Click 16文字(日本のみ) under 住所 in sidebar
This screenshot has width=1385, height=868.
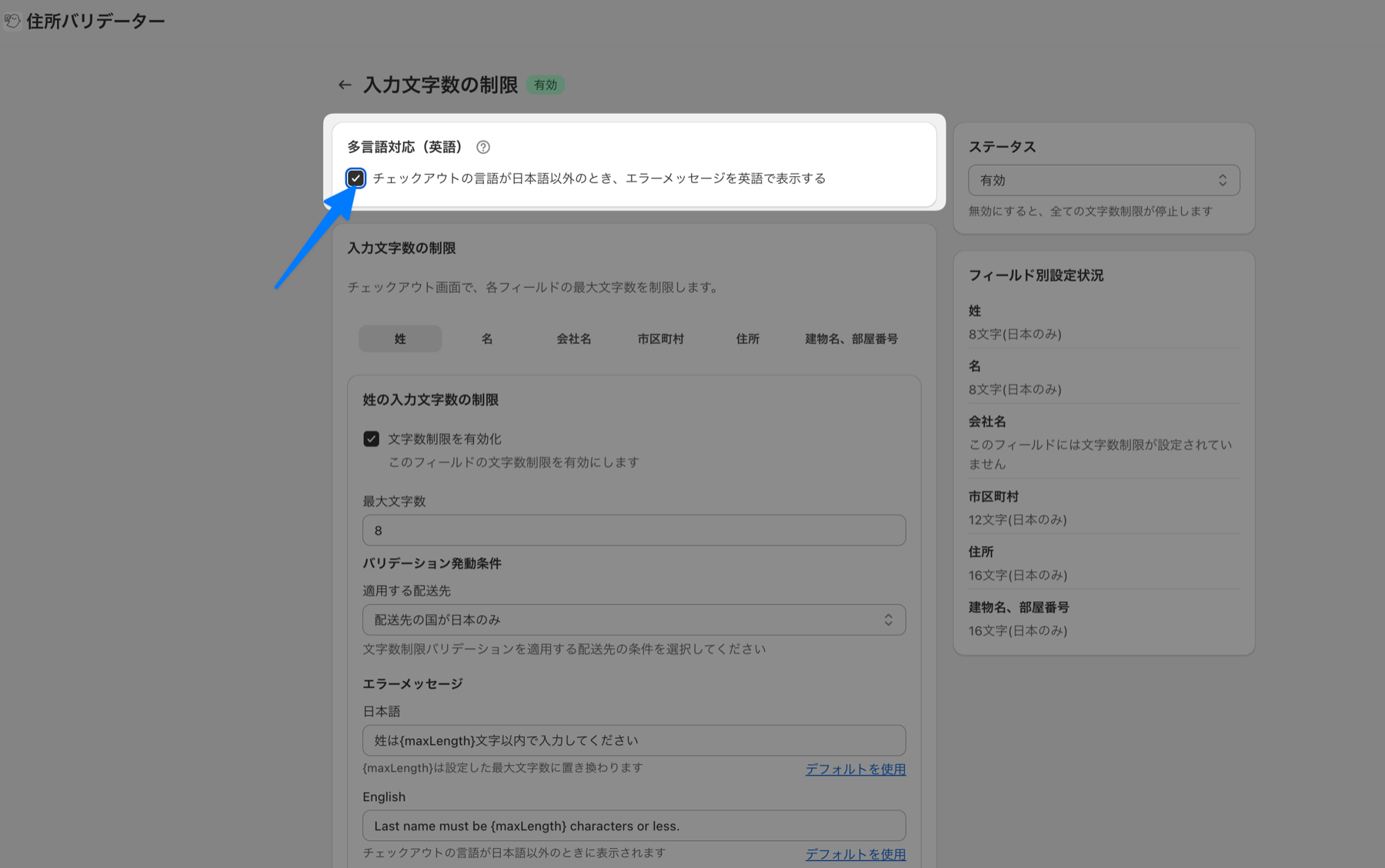point(1017,575)
